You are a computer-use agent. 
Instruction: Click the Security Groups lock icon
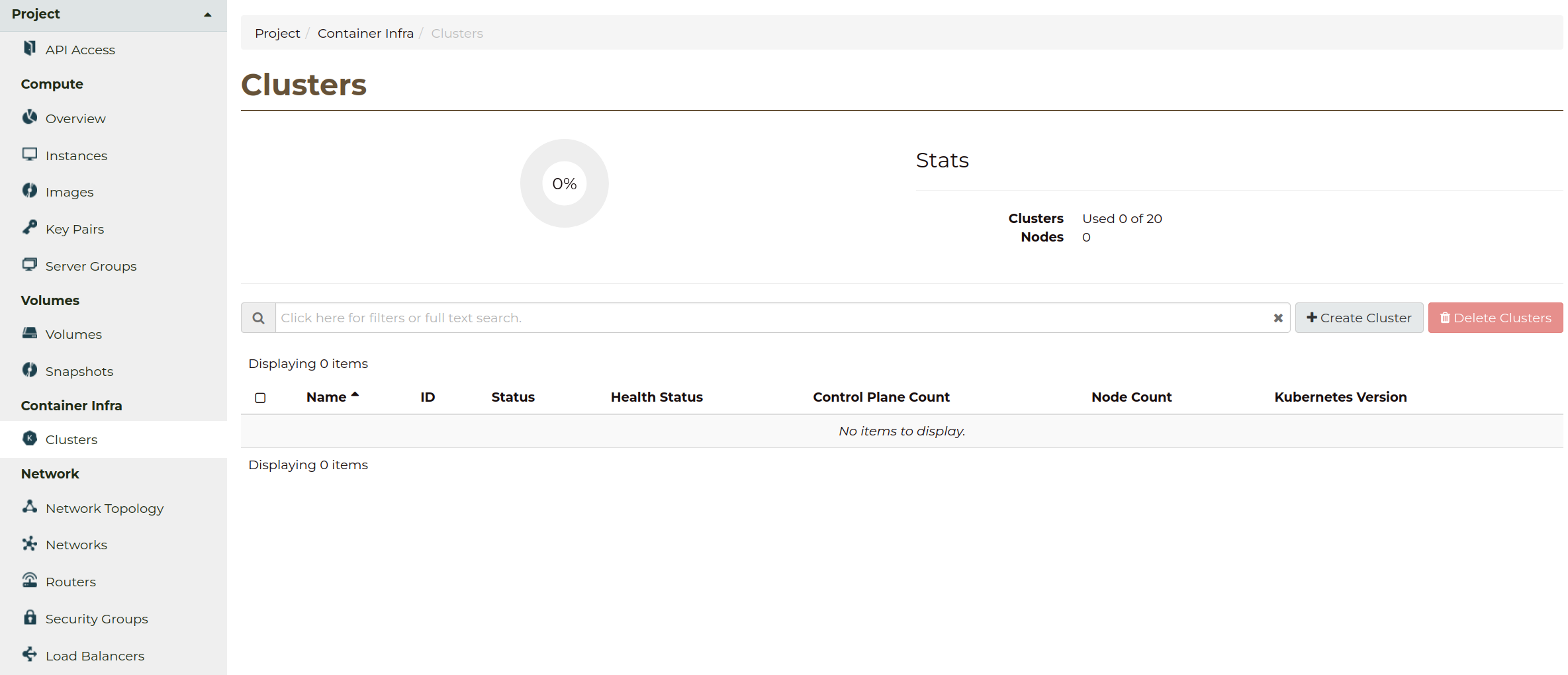(29, 617)
